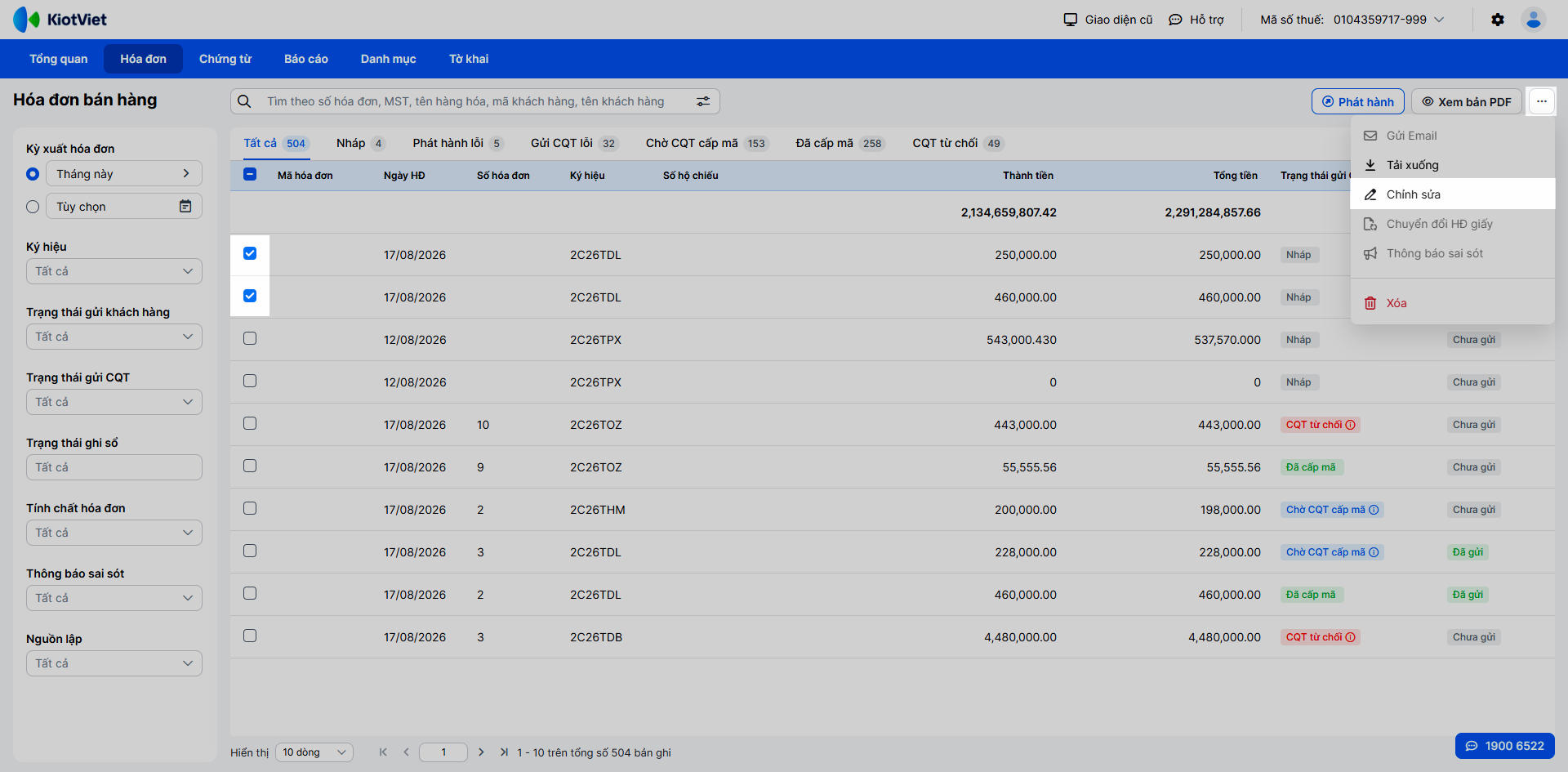
Task: Click the info icon on 4,480,000.00 CQT từ chối
Action: point(1351,637)
